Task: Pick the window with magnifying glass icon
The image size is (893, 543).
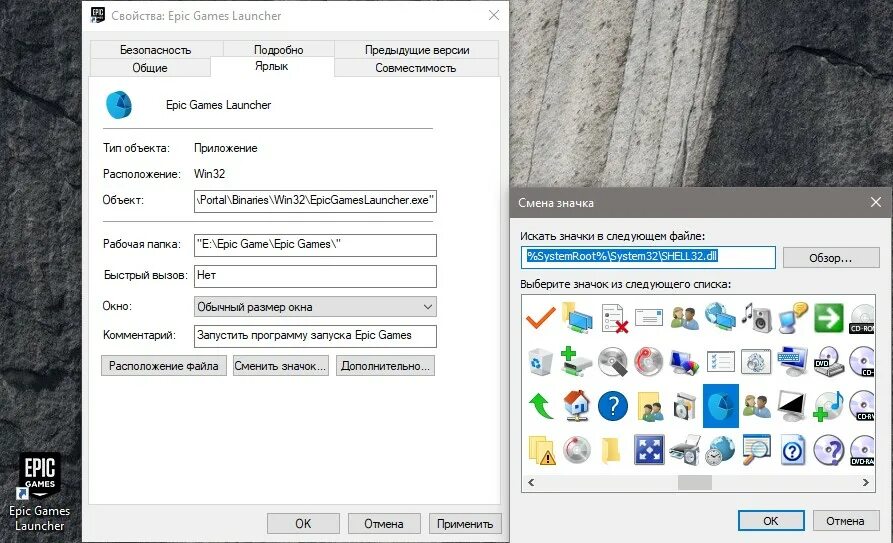Action: point(756,450)
